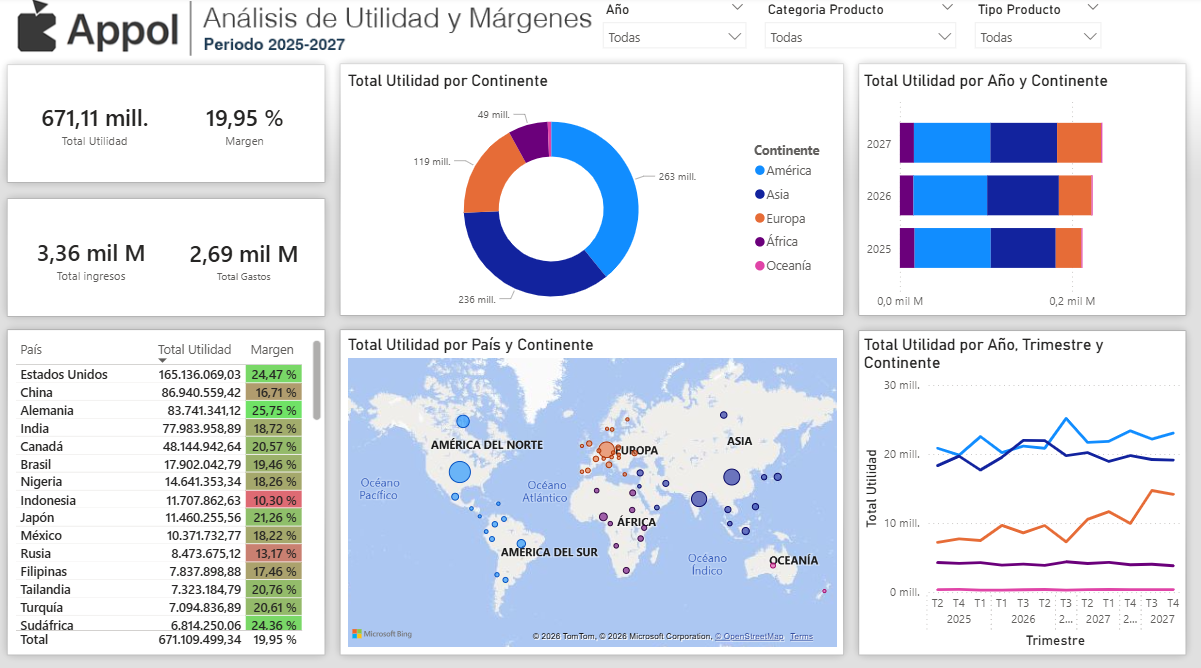Click the Appol logo icon
Screen dimensions: 1201x668
(38, 27)
